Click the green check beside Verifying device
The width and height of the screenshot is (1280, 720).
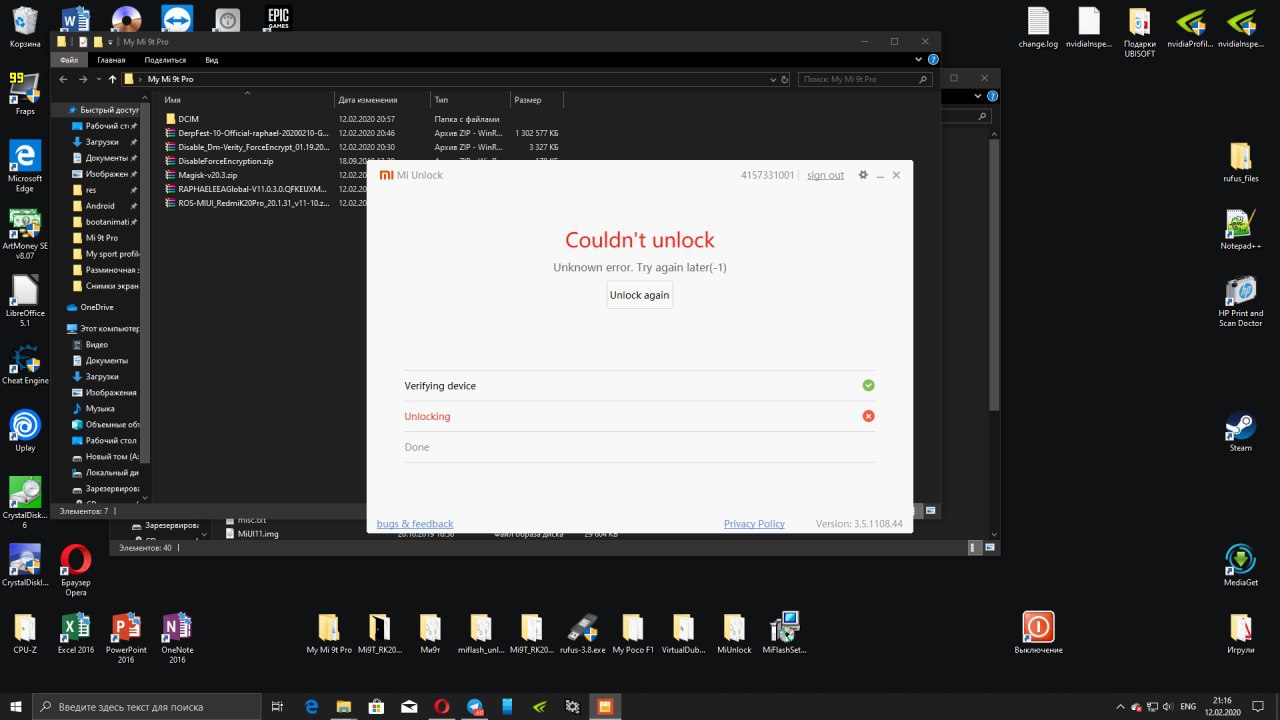coord(868,385)
